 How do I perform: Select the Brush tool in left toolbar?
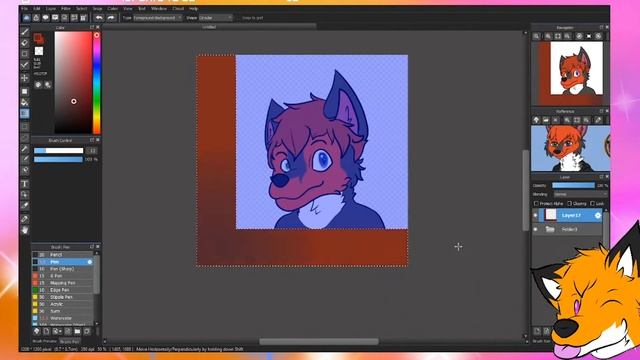tap(25, 31)
